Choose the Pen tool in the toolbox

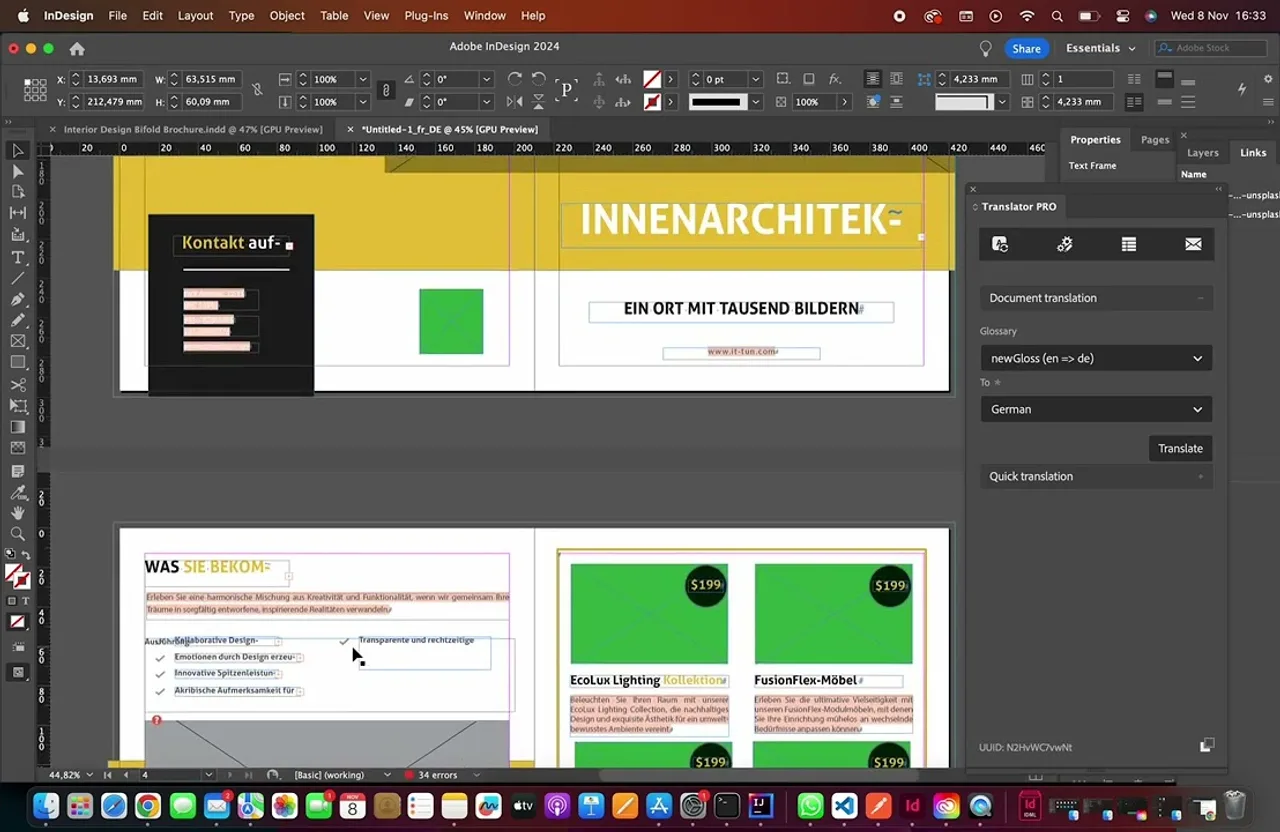[18, 299]
